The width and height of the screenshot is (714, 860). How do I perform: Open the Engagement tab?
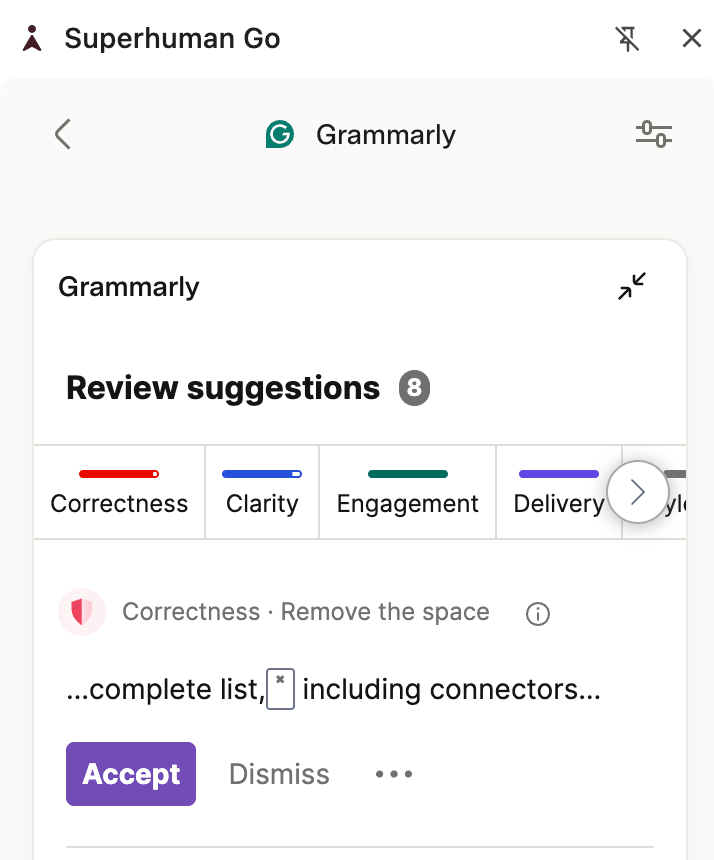pyautogui.click(x=407, y=492)
